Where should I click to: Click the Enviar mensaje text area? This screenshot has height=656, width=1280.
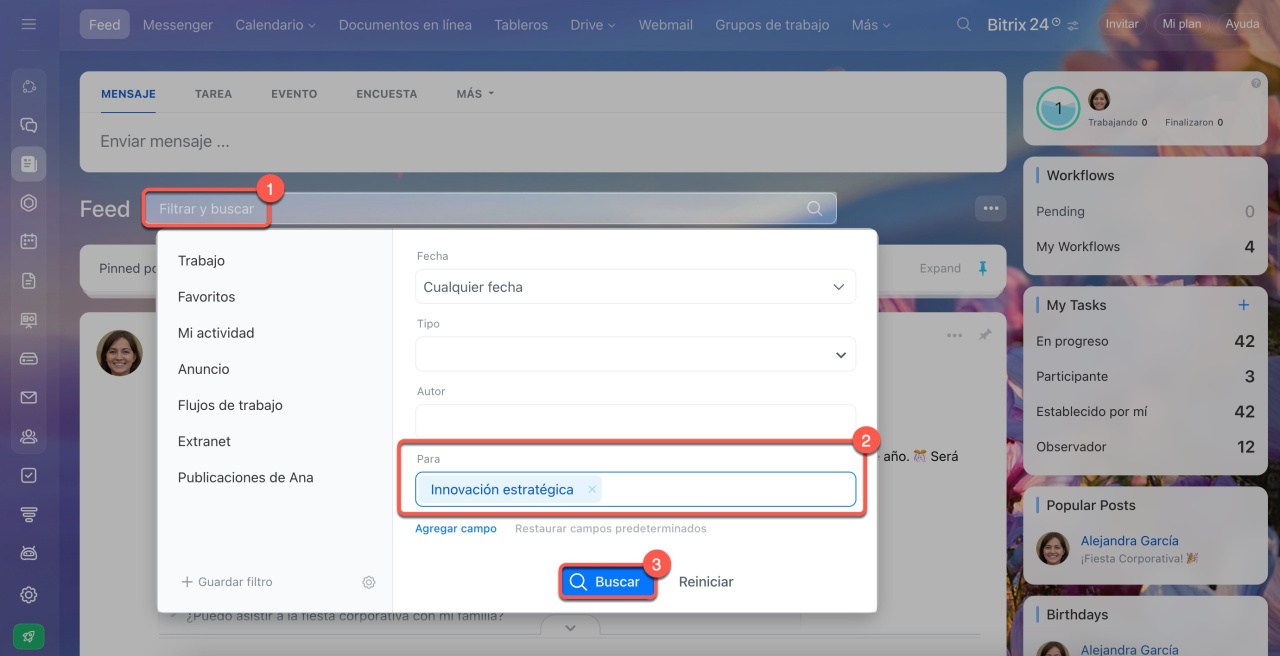click(543, 142)
